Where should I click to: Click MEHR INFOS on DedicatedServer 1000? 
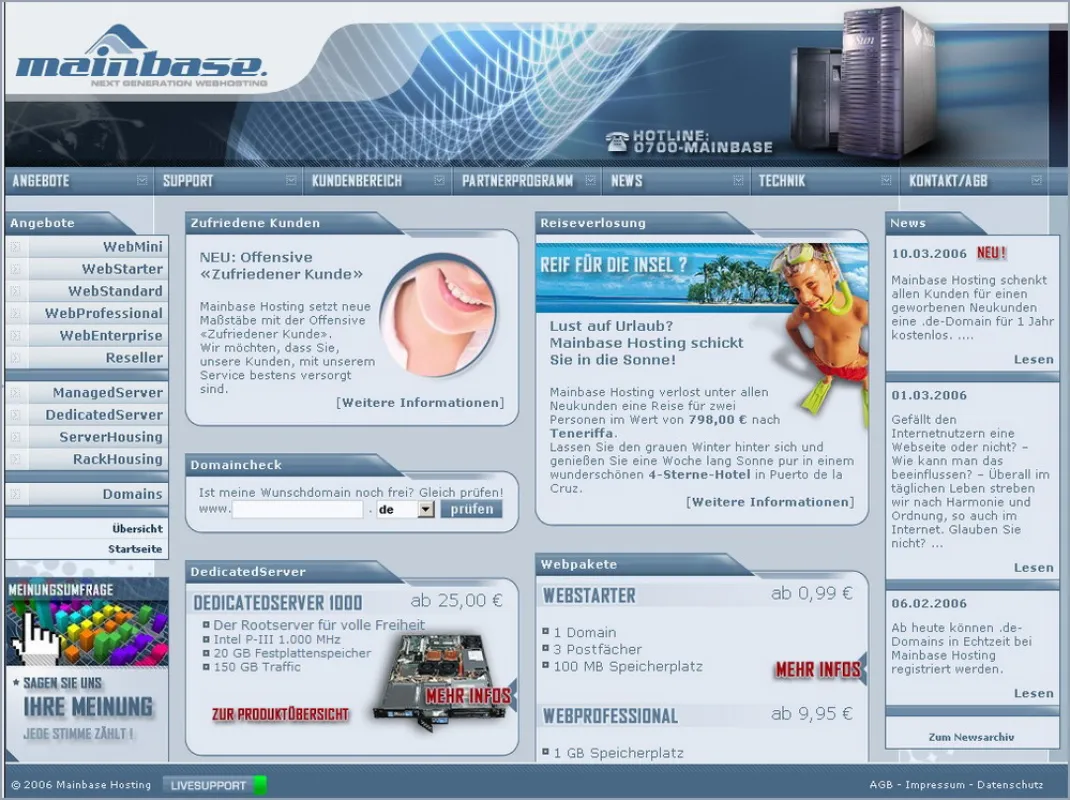469,696
